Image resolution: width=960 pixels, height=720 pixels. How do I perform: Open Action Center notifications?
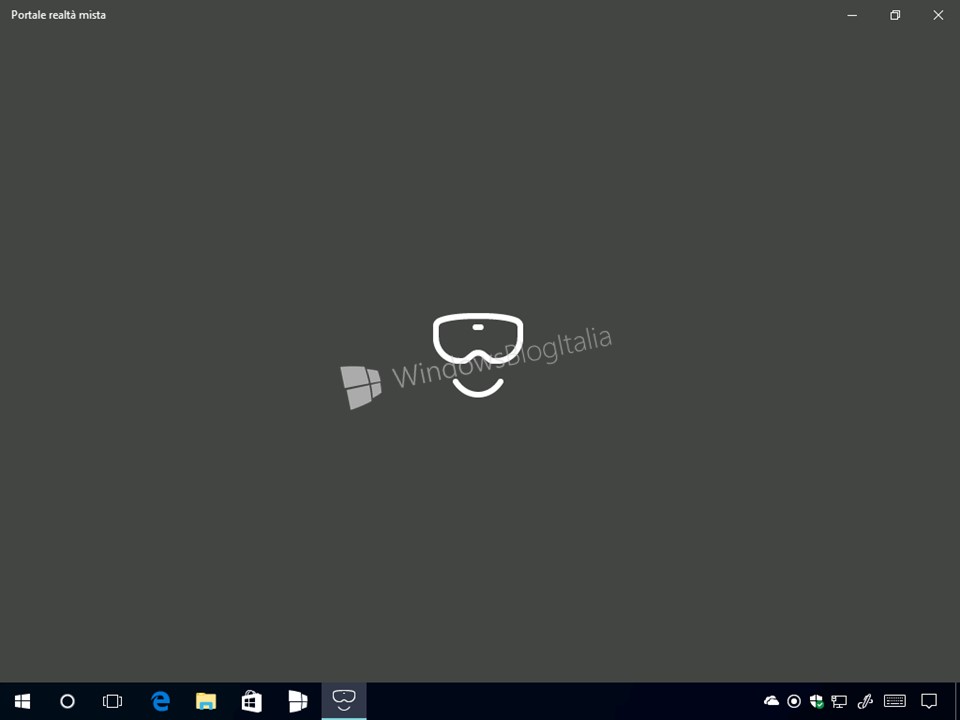point(929,701)
